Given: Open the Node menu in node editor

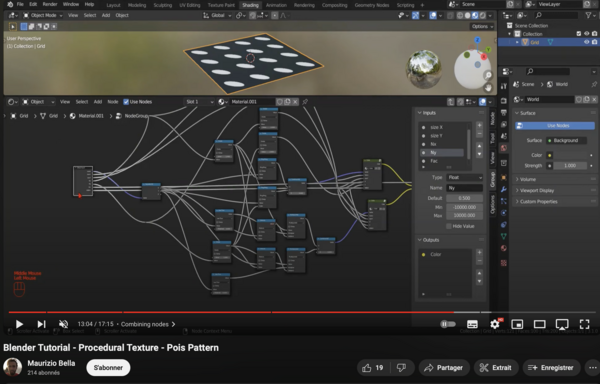Looking at the screenshot, I should pos(113,102).
